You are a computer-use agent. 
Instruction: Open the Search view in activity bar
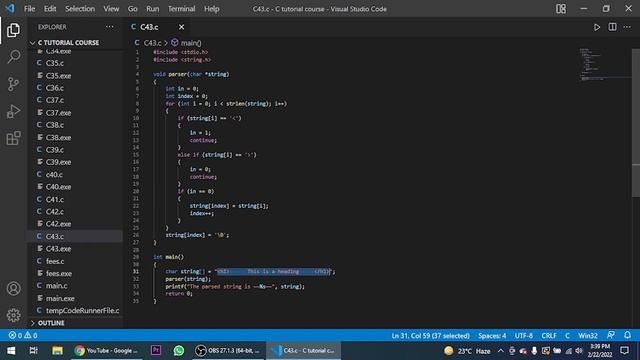click(x=13, y=57)
